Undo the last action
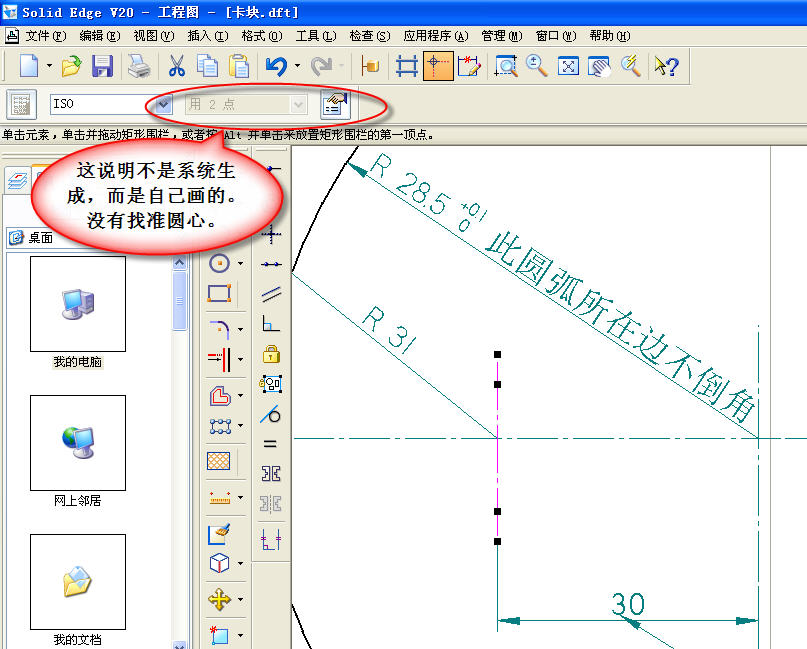The height and width of the screenshot is (649, 807). [276, 66]
